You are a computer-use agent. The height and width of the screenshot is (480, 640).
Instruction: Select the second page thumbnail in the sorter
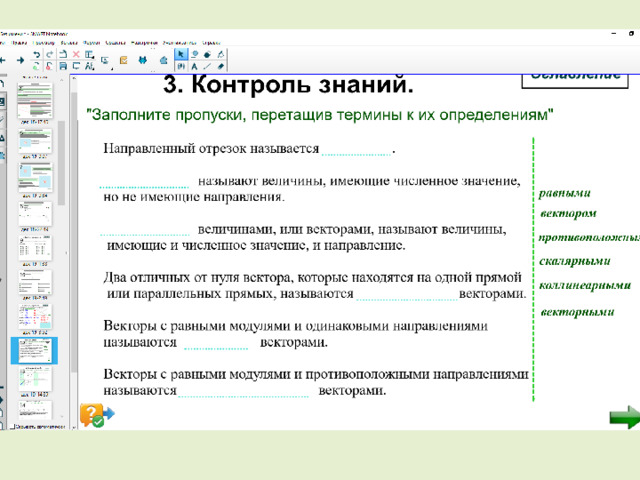pos(35,141)
